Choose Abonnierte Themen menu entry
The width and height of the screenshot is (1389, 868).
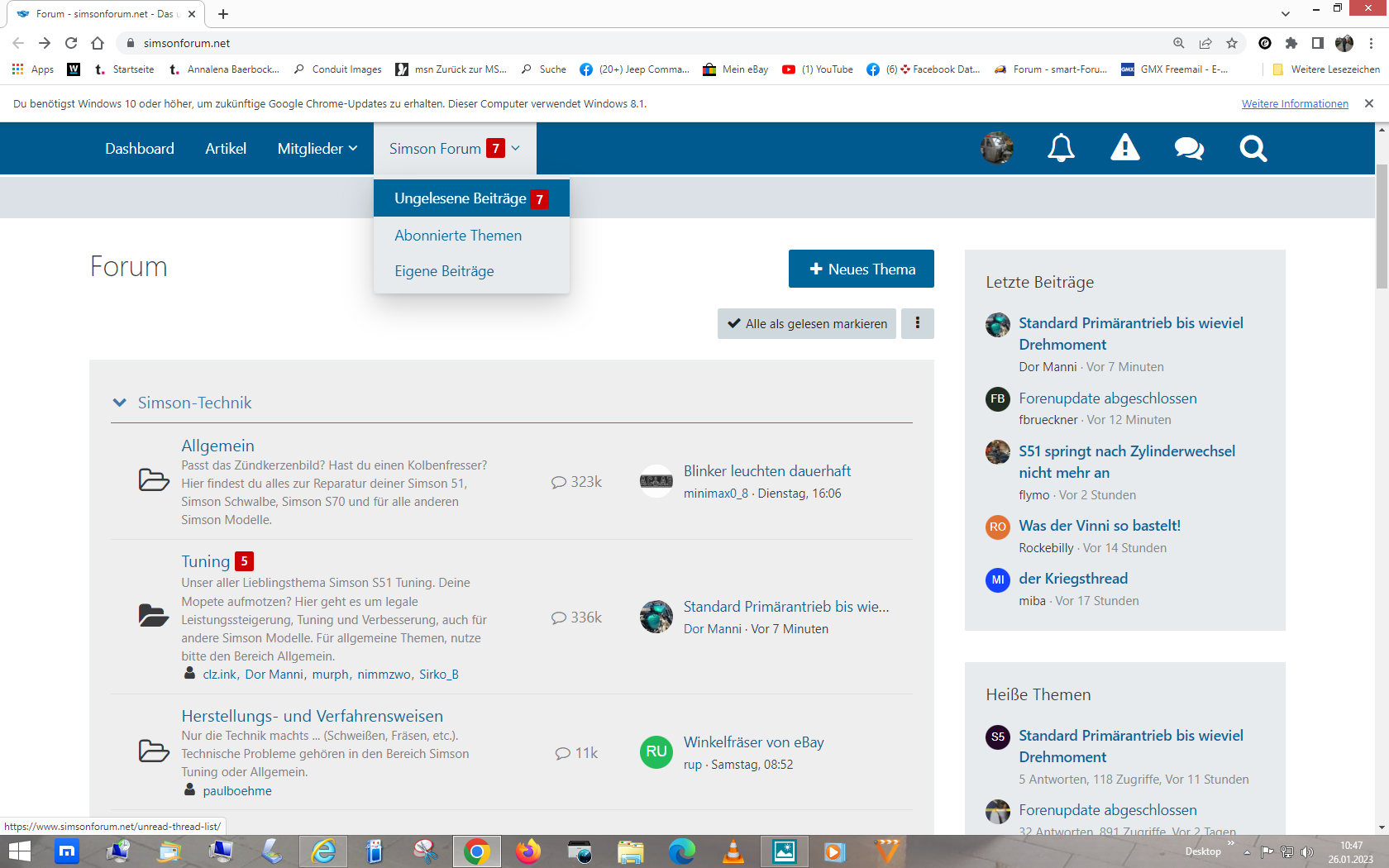click(x=458, y=236)
